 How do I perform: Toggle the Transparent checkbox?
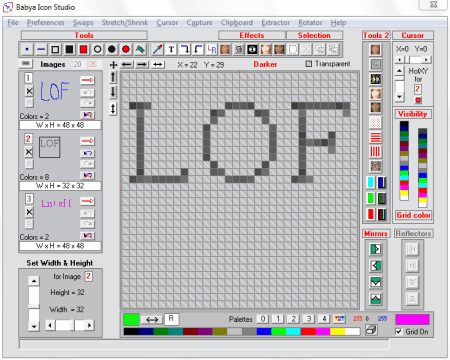tap(309, 64)
